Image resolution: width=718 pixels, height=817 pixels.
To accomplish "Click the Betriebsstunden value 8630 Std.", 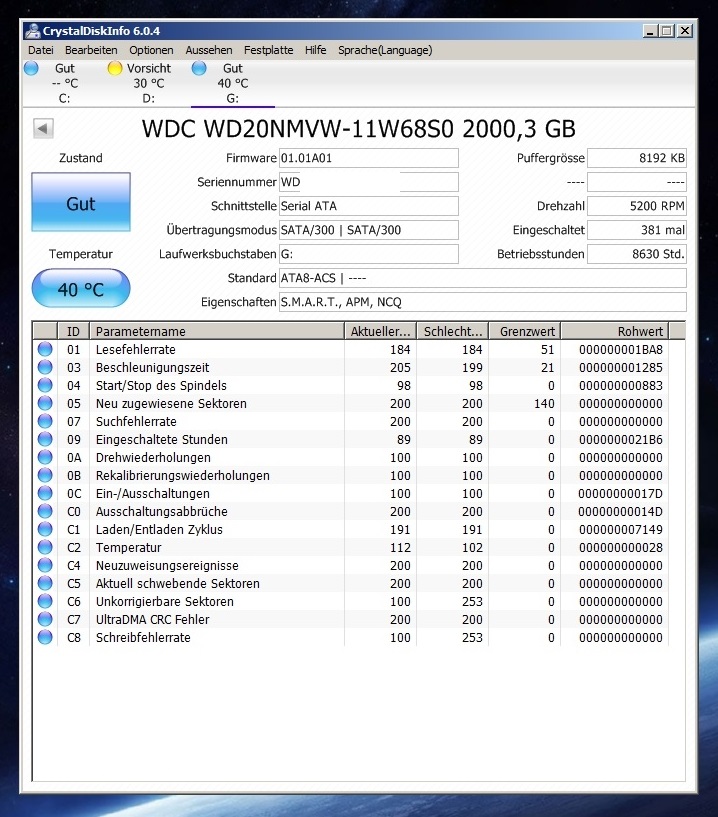I will point(637,254).
